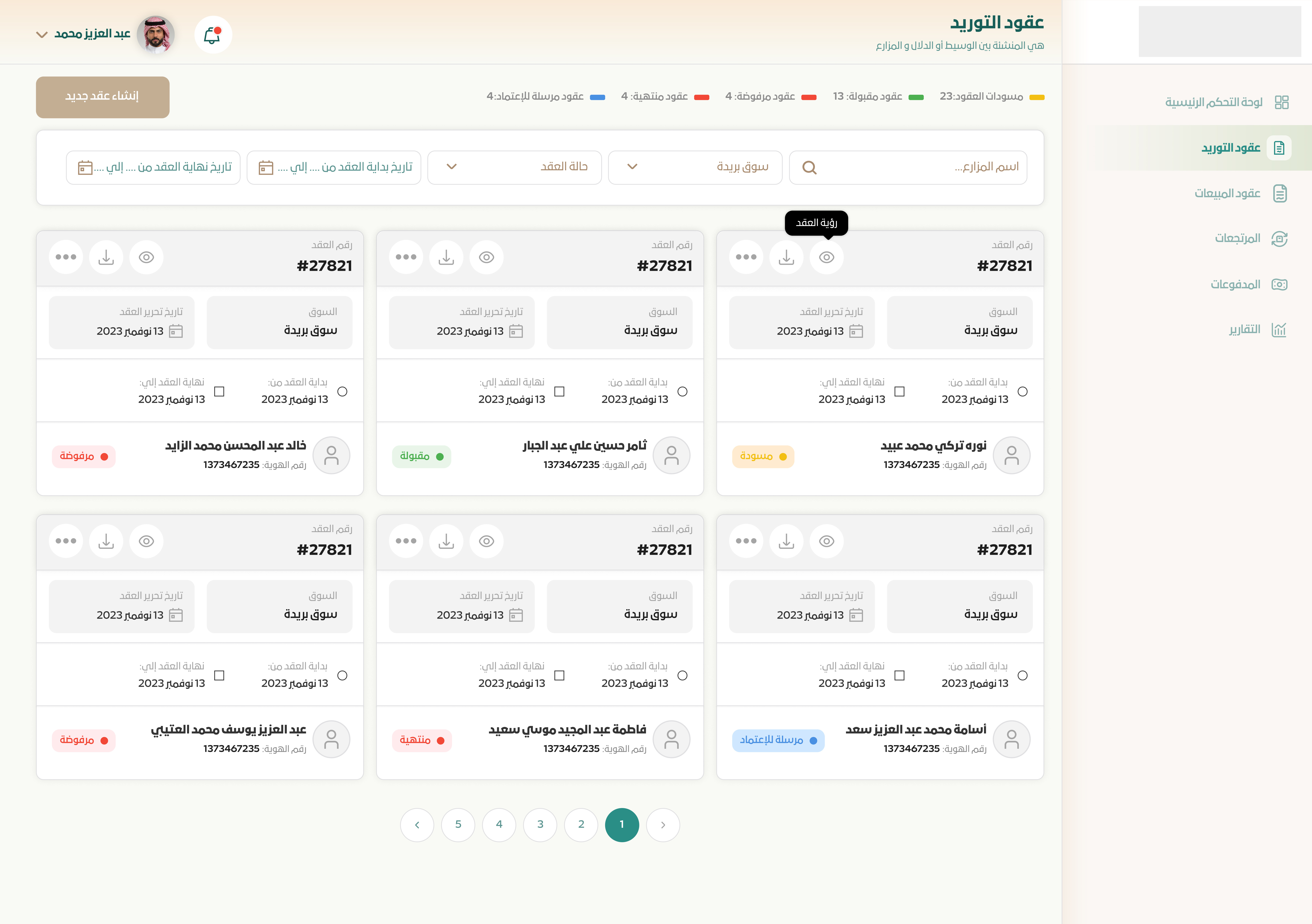This screenshot has width=1312, height=924.
Task: Click the عقود المبيعات document icon
Action: coord(1280,193)
